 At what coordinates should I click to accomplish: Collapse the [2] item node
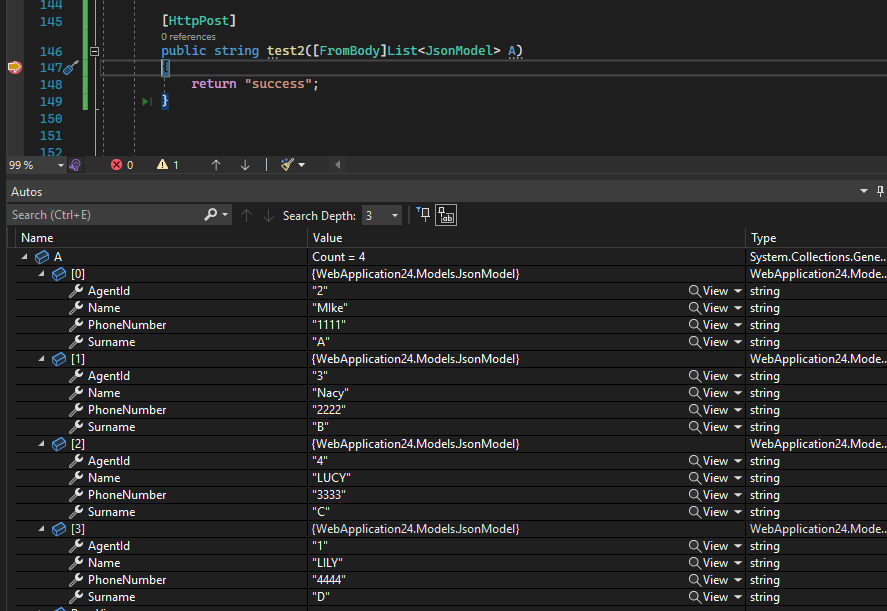pyautogui.click(x=41, y=444)
